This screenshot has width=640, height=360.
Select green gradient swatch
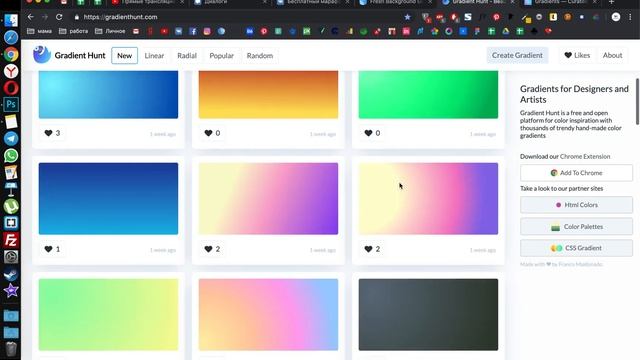click(428, 95)
